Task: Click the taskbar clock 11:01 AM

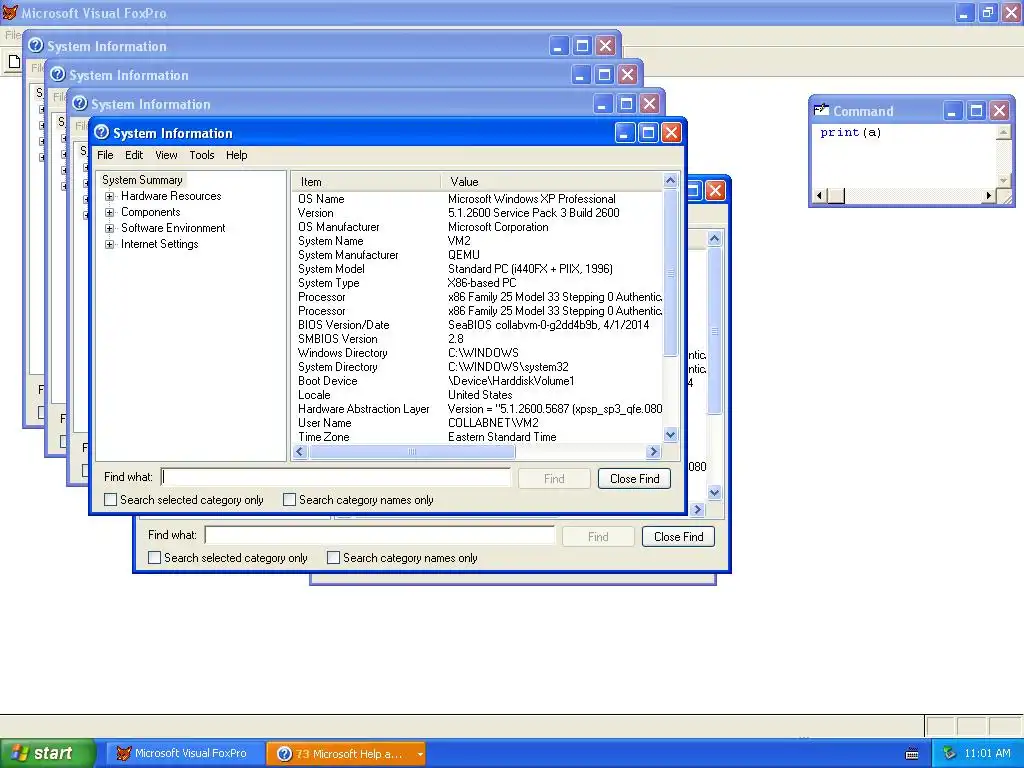Action: (x=987, y=754)
